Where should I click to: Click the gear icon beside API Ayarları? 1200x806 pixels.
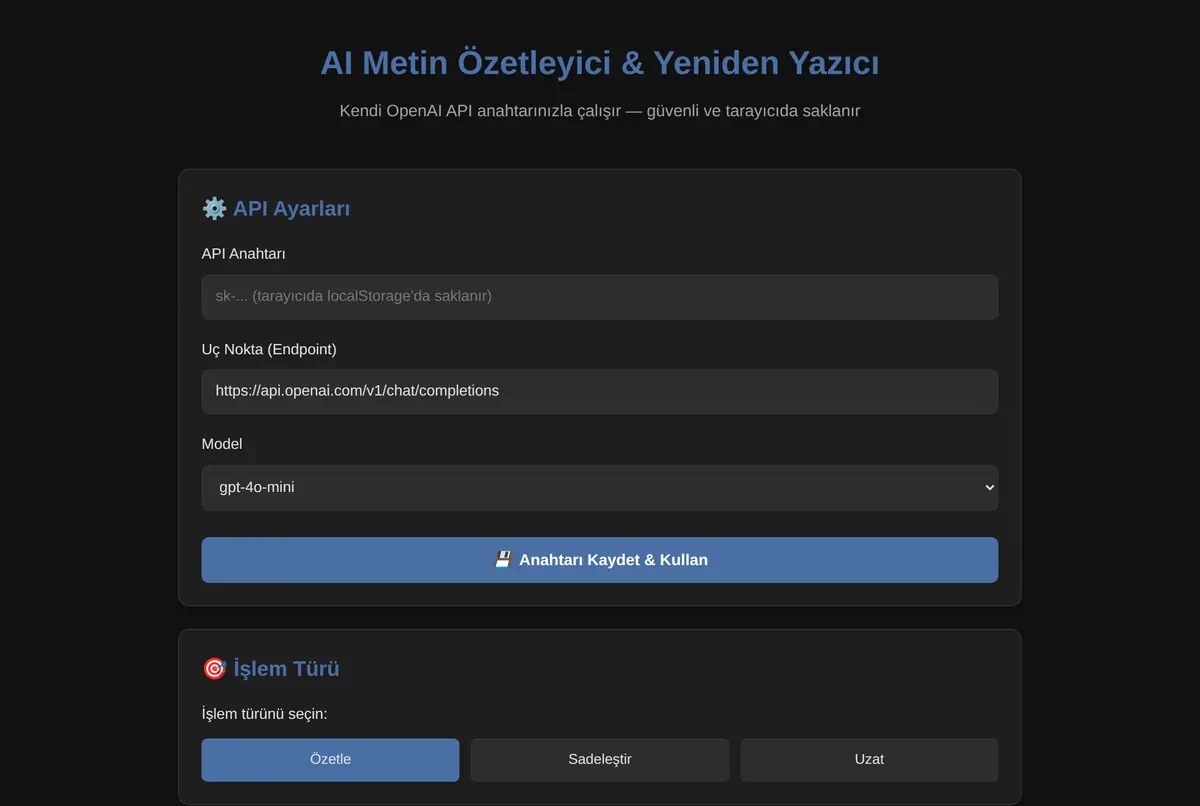point(214,208)
